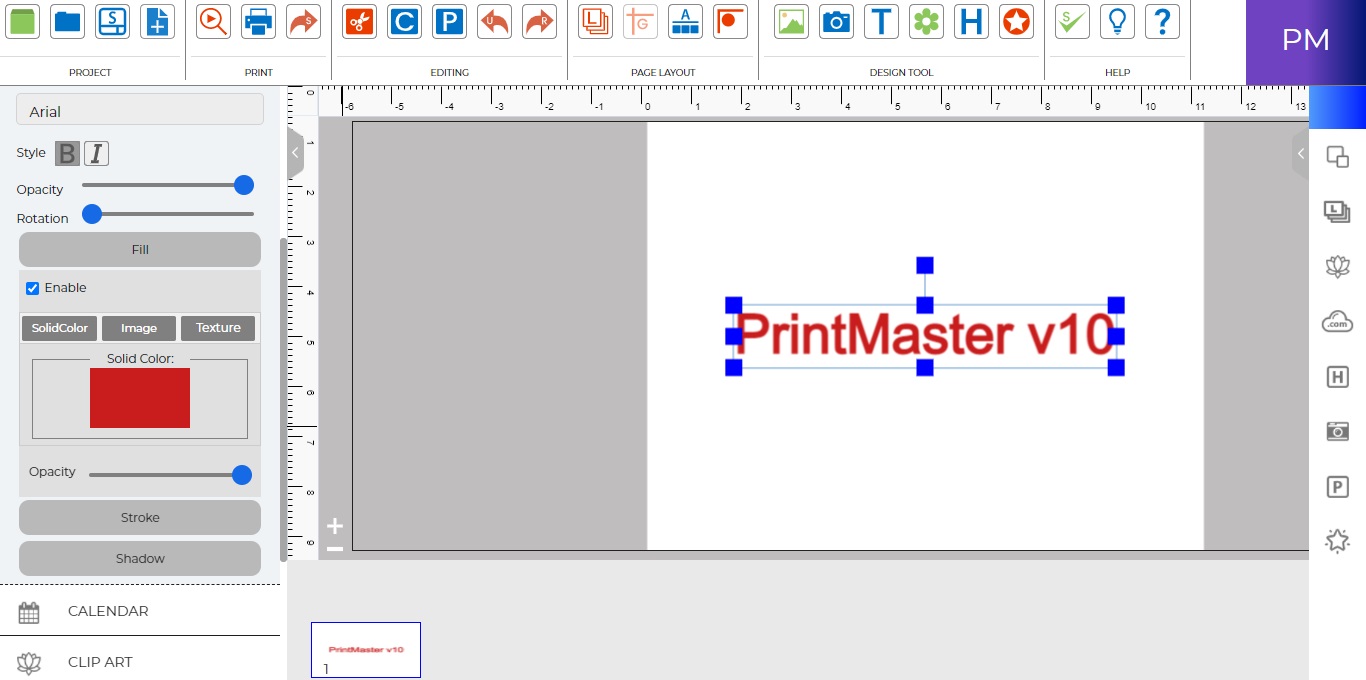This screenshot has width=1366, height=680.
Task: Open the CALENDAR panel
Action: (140, 611)
